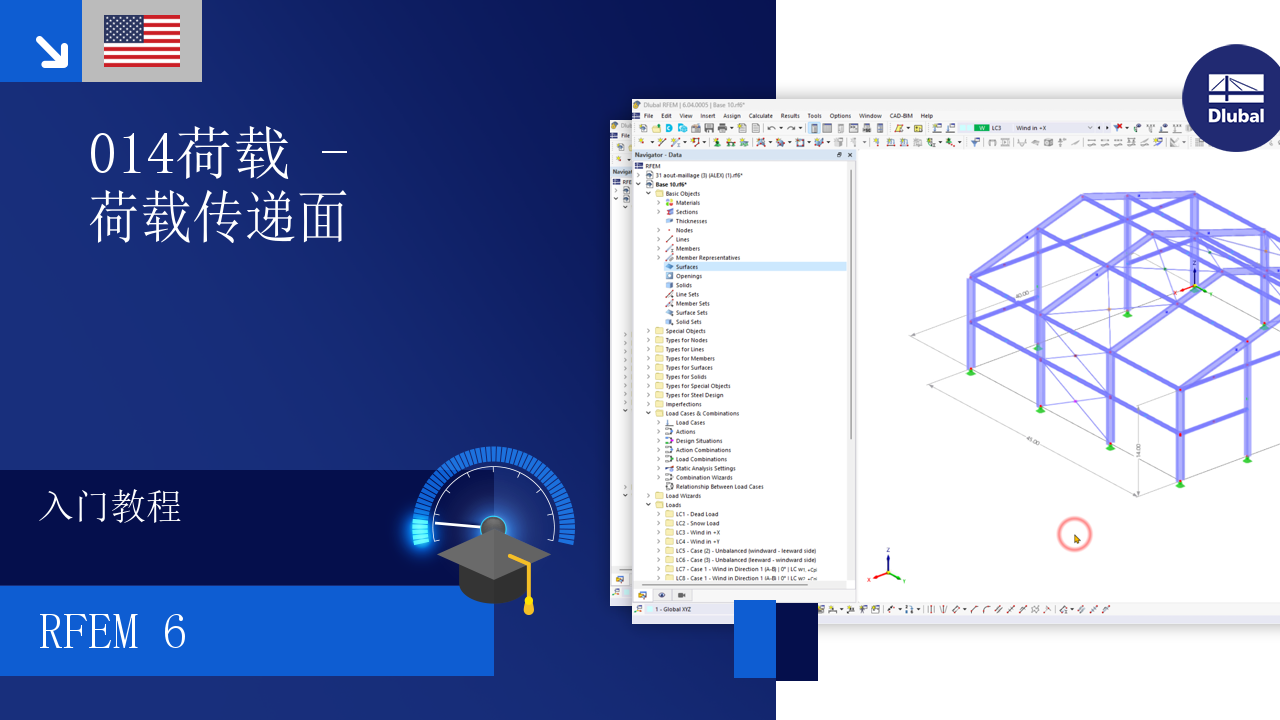
Task: Select Materials in the Basic Objects tree
Action: (x=690, y=202)
